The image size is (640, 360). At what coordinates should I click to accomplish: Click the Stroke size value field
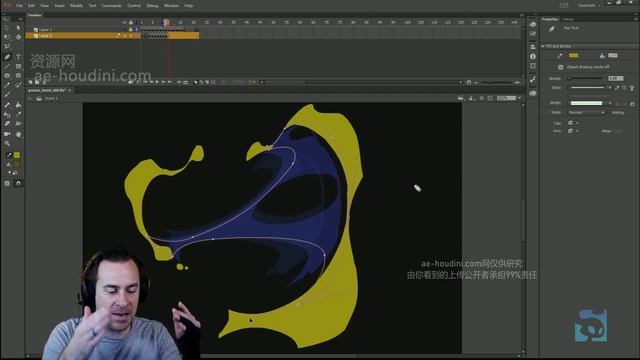(x=616, y=78)
